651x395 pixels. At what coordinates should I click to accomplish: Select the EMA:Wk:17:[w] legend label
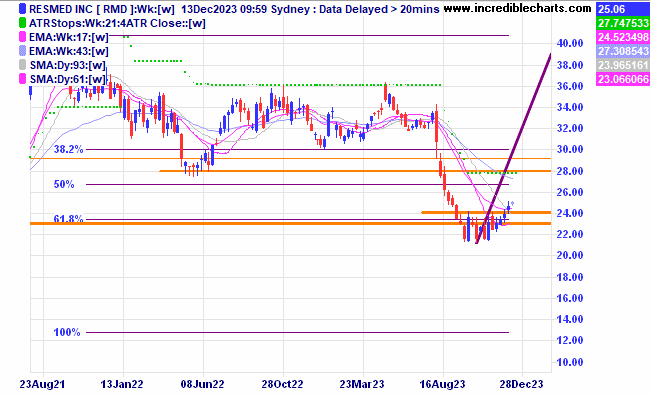(69, 37)
